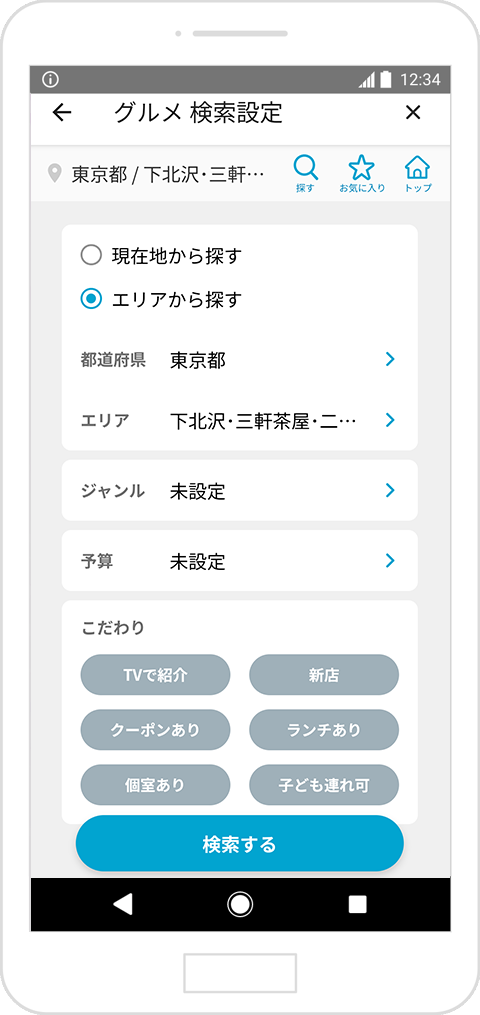Screen dimensions: 480x1015
Task: Toggle the 子ども連れ可 filter chip
Action: pyautogui.click(x=324, y=785)
